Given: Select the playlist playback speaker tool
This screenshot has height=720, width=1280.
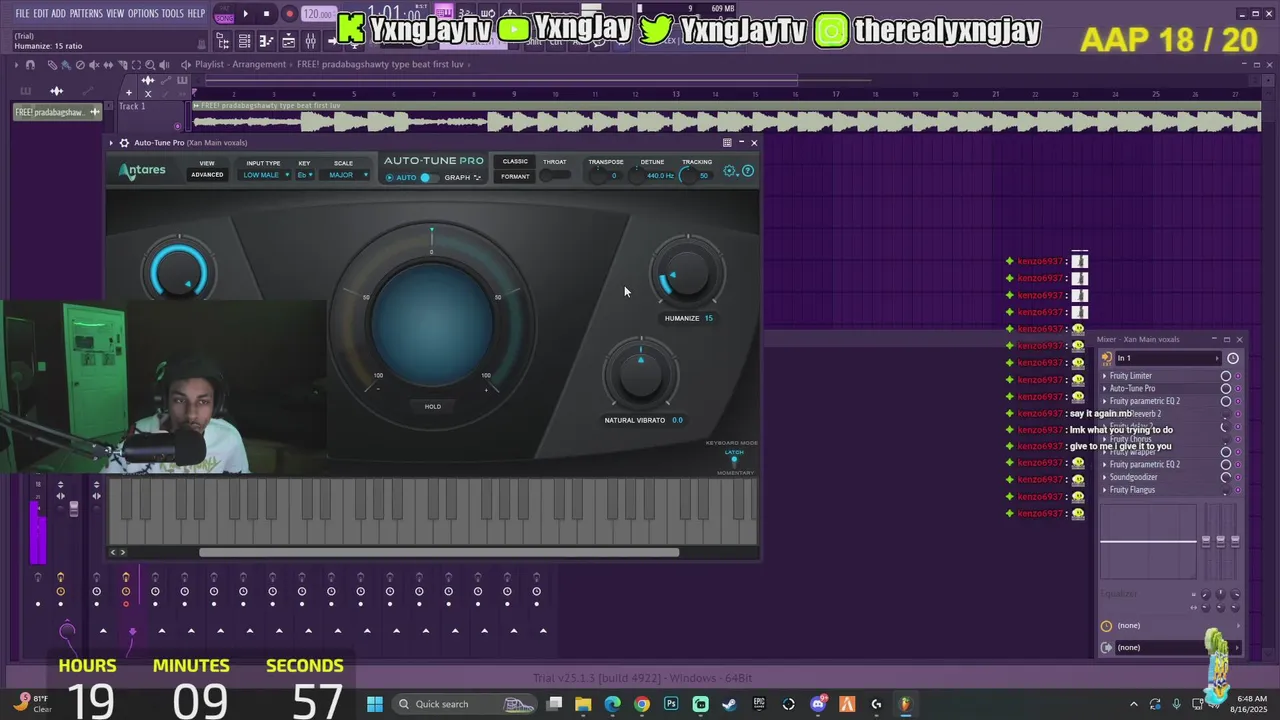Looking at the screenshot, I should pos(164,65).
